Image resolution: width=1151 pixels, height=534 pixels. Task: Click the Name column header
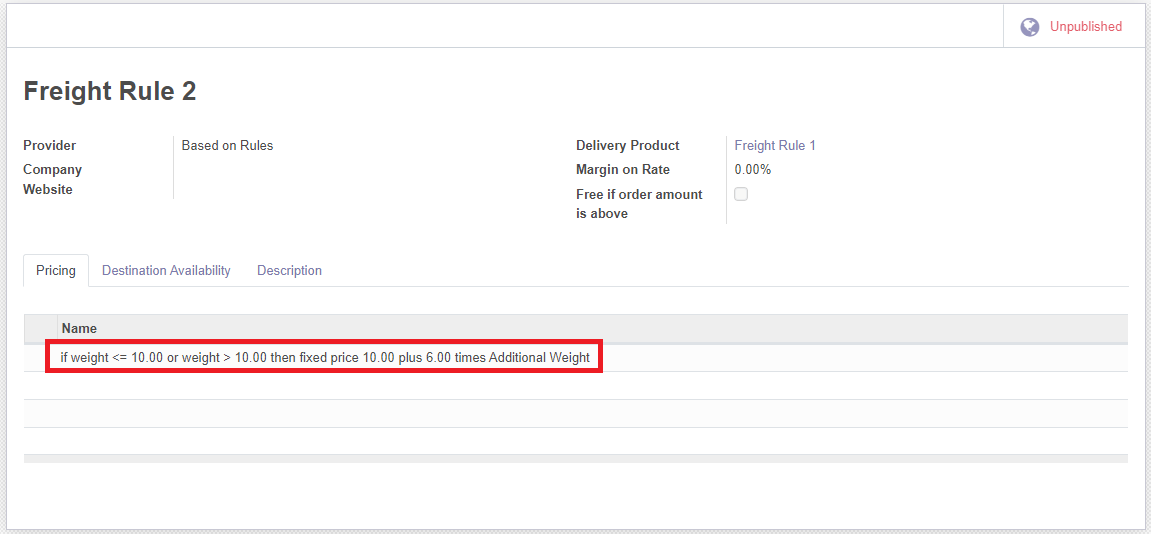[x=79, y=328]
